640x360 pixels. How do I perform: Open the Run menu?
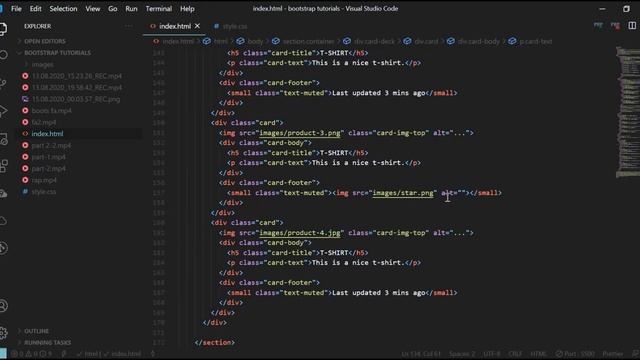pyautogui.click(x=131, y=9)
